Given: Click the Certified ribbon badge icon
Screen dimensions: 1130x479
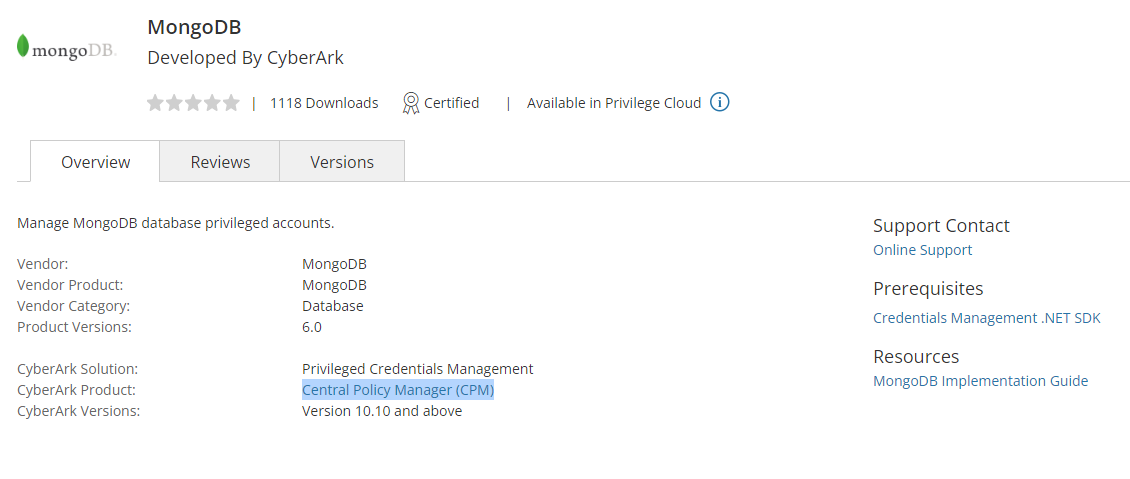Looking at the screenshot, I should pos(410,103).
